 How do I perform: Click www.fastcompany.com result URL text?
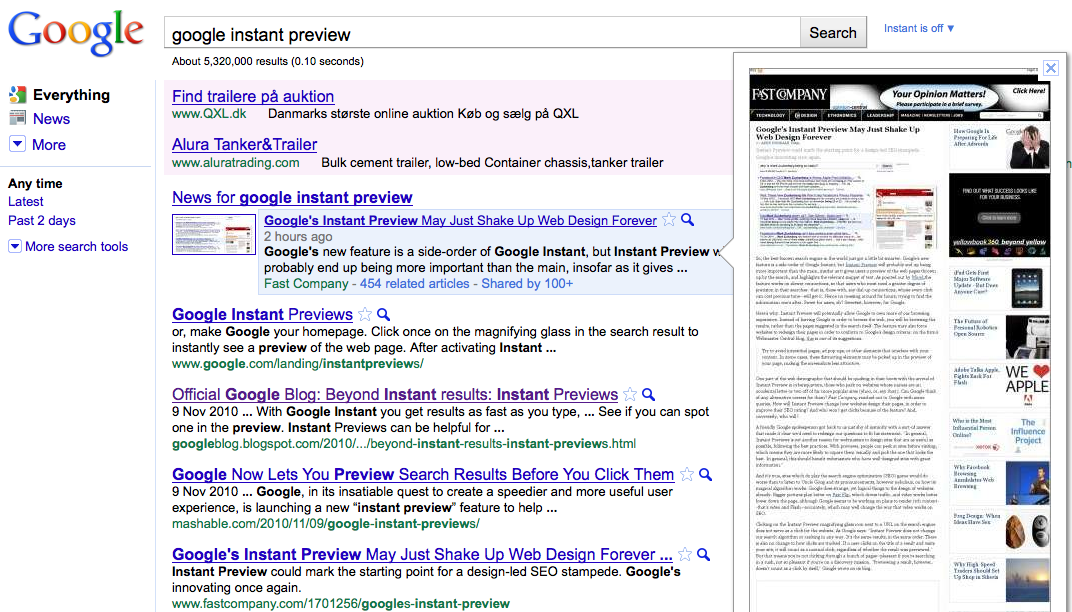pos(340,604)
